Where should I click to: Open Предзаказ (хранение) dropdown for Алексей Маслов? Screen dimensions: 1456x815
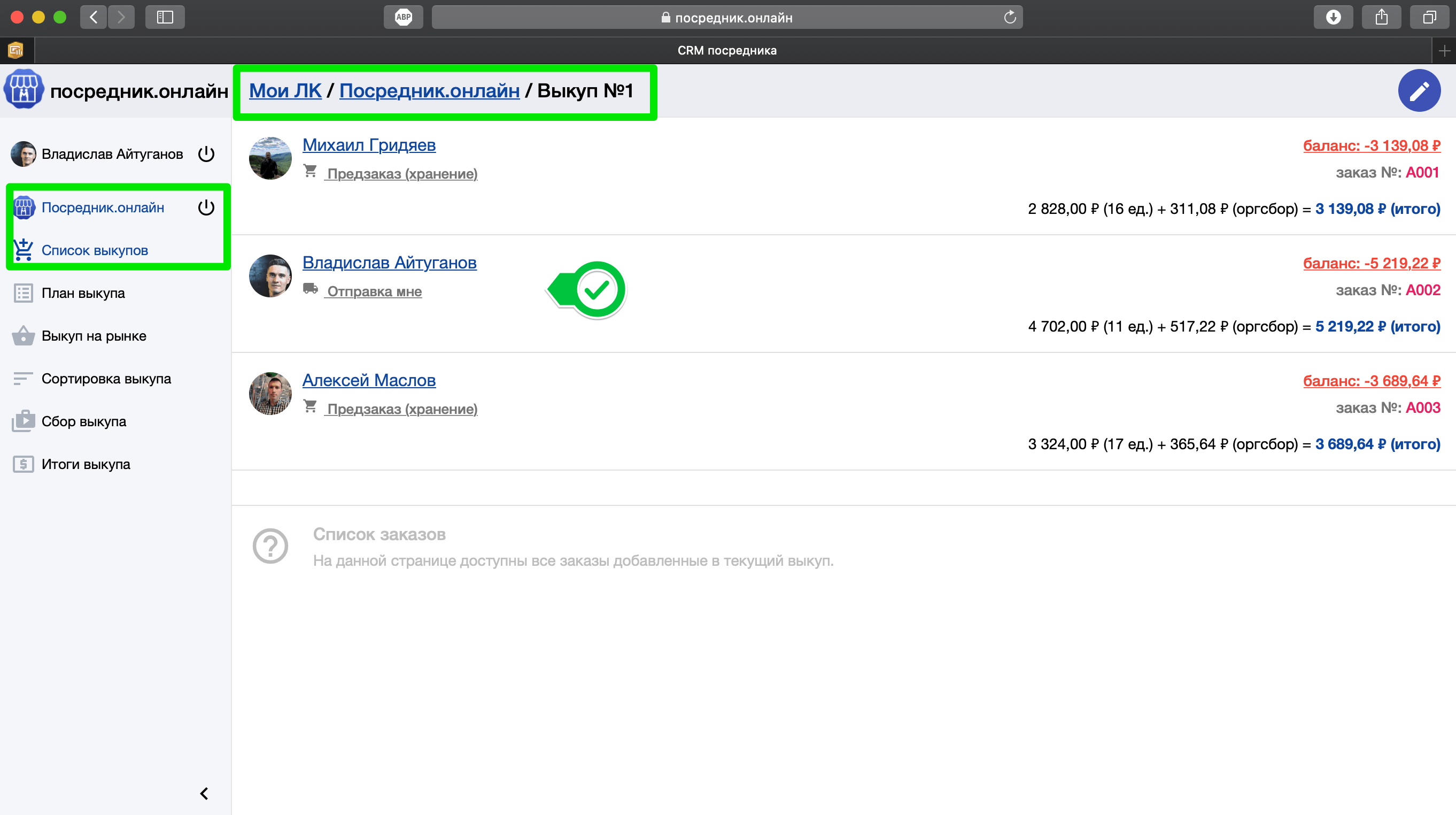(x=402, y=409)
